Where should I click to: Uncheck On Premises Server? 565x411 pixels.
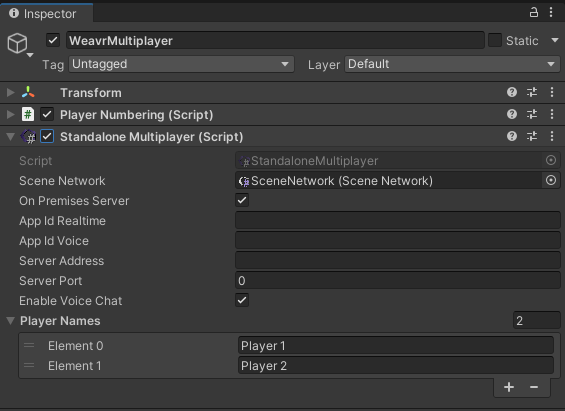click(x=242, y=200)
